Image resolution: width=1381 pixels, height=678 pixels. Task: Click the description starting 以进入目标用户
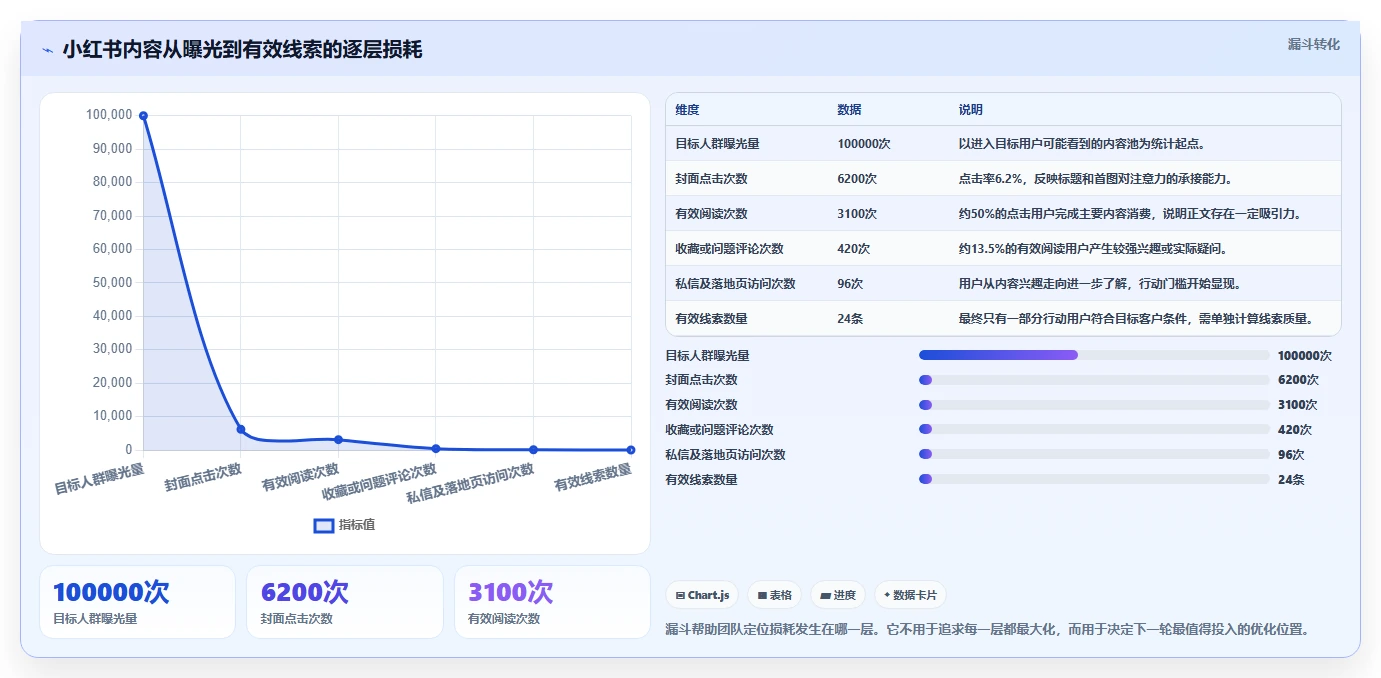click(x=1081, y=144)
